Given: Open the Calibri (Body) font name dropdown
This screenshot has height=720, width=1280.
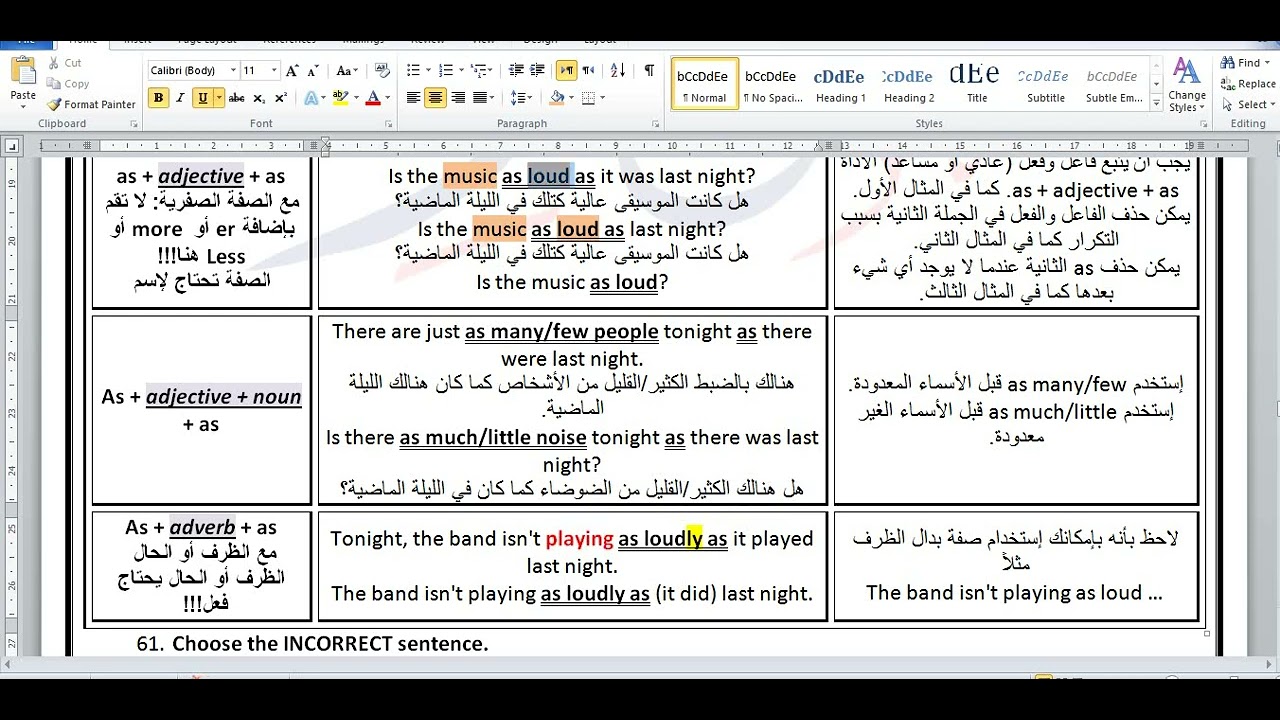Looking at the screenshot, I should (x=233, y=71).
